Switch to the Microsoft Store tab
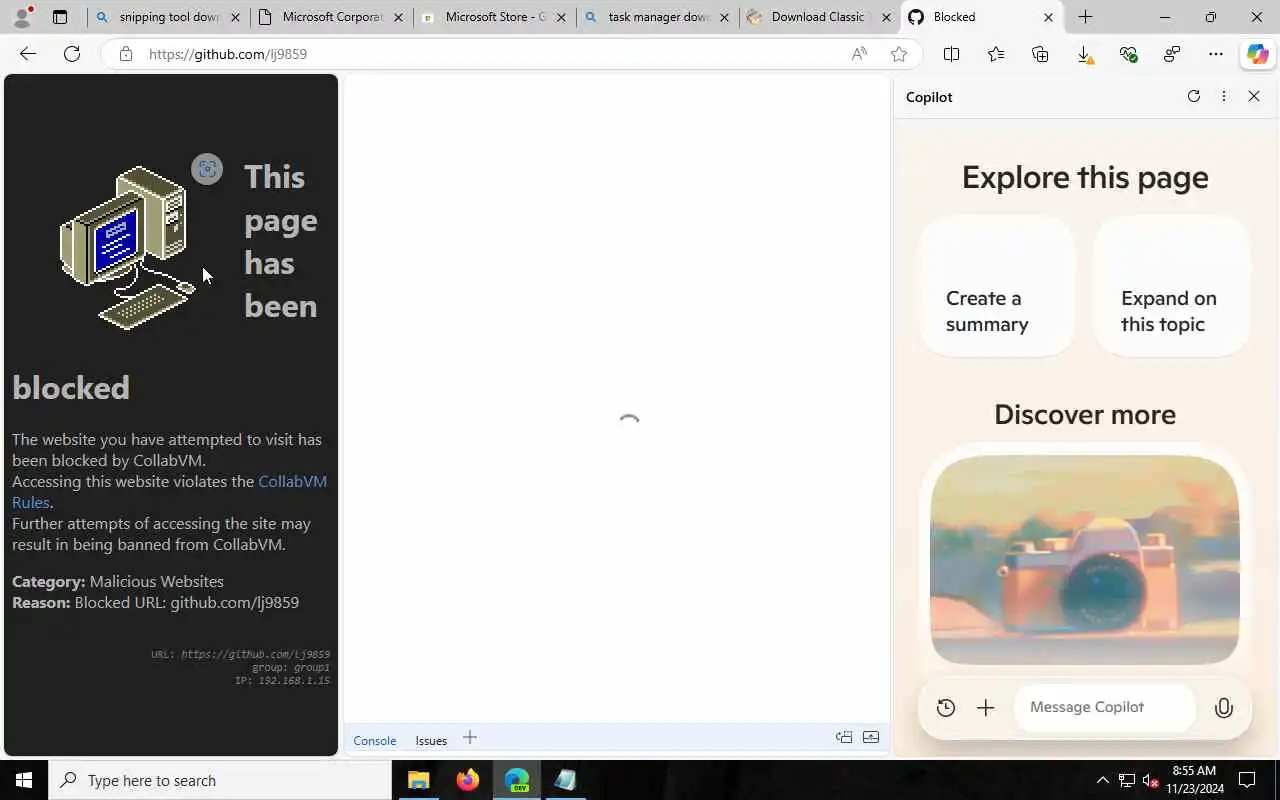1280x800 pixels. [494, 17]
